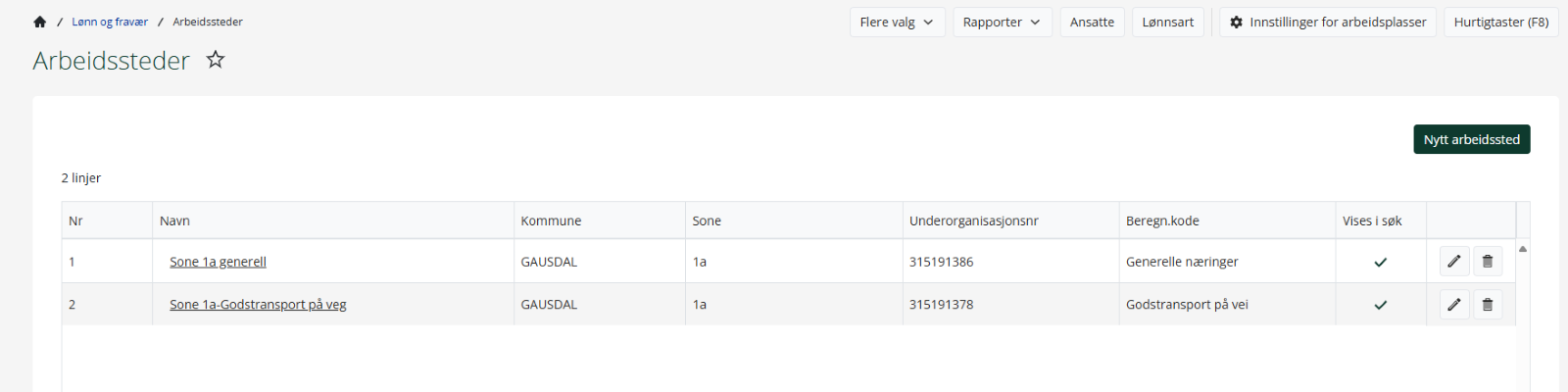Screen dimensions: 1568x392
Task: Edit Sone 1a generell with pencil icon
Action: click(x=1454, y=262)
